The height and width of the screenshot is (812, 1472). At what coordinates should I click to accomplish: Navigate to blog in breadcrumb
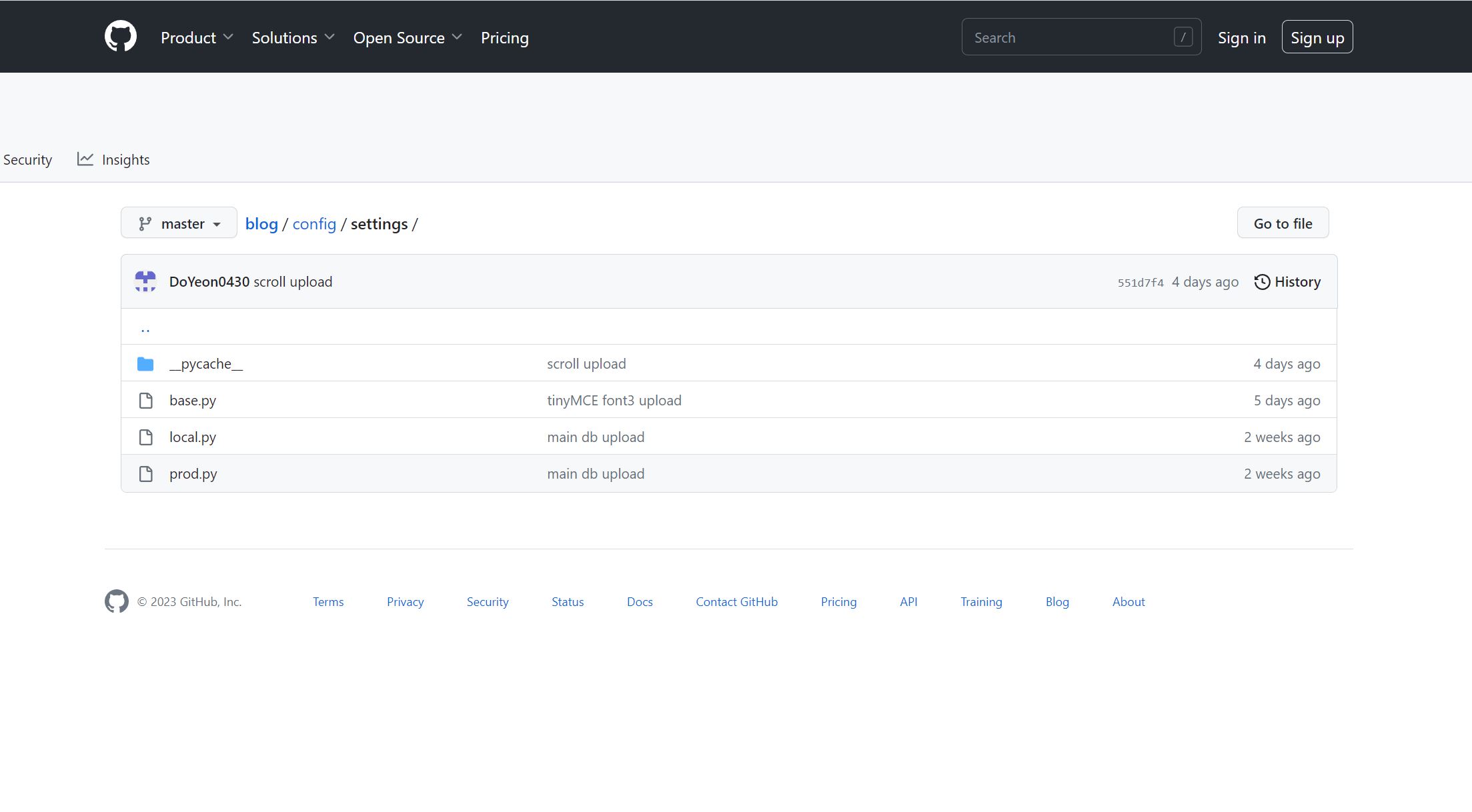(261, 224)
